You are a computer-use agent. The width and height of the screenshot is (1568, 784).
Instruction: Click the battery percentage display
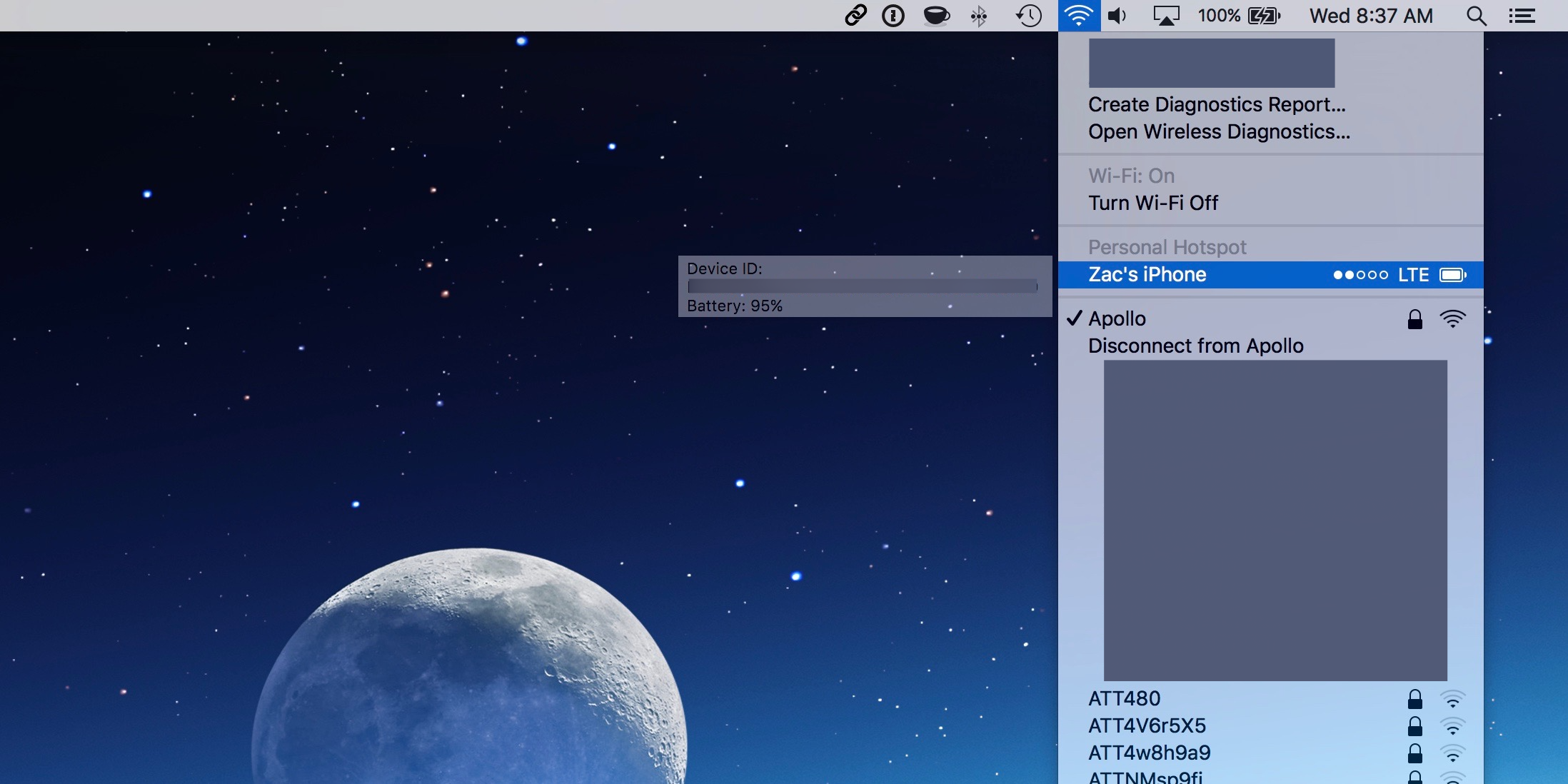[1214, 15]
